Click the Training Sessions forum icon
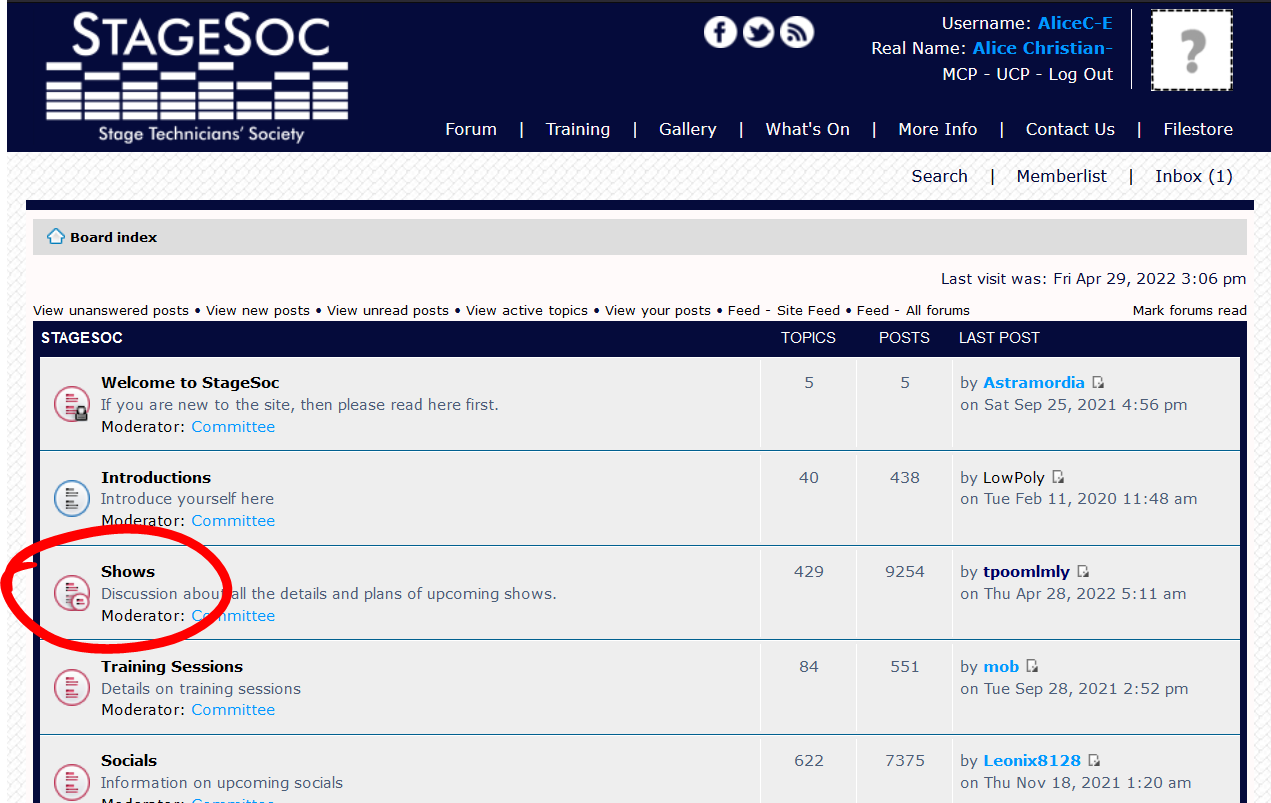 (72, 688)
